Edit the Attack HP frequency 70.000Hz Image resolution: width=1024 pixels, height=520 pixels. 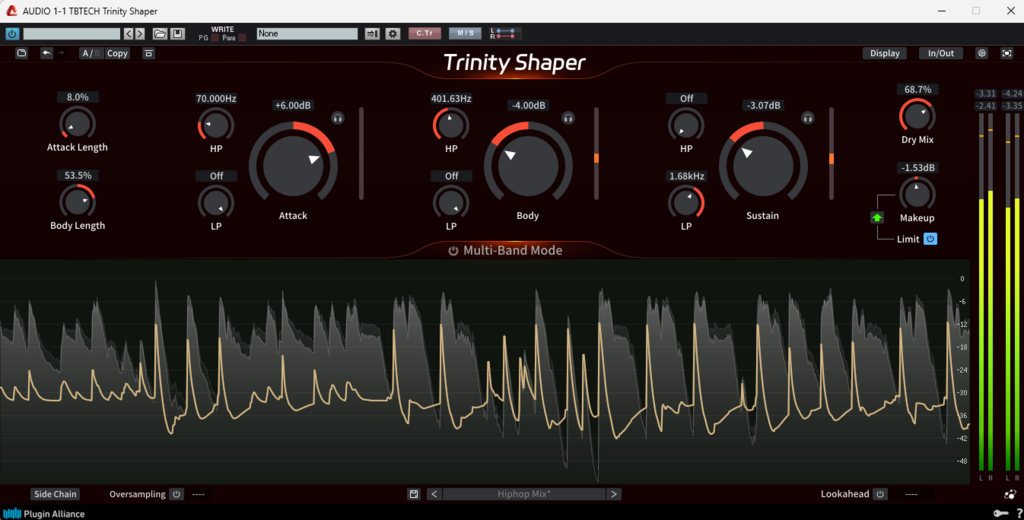[216, 99]
